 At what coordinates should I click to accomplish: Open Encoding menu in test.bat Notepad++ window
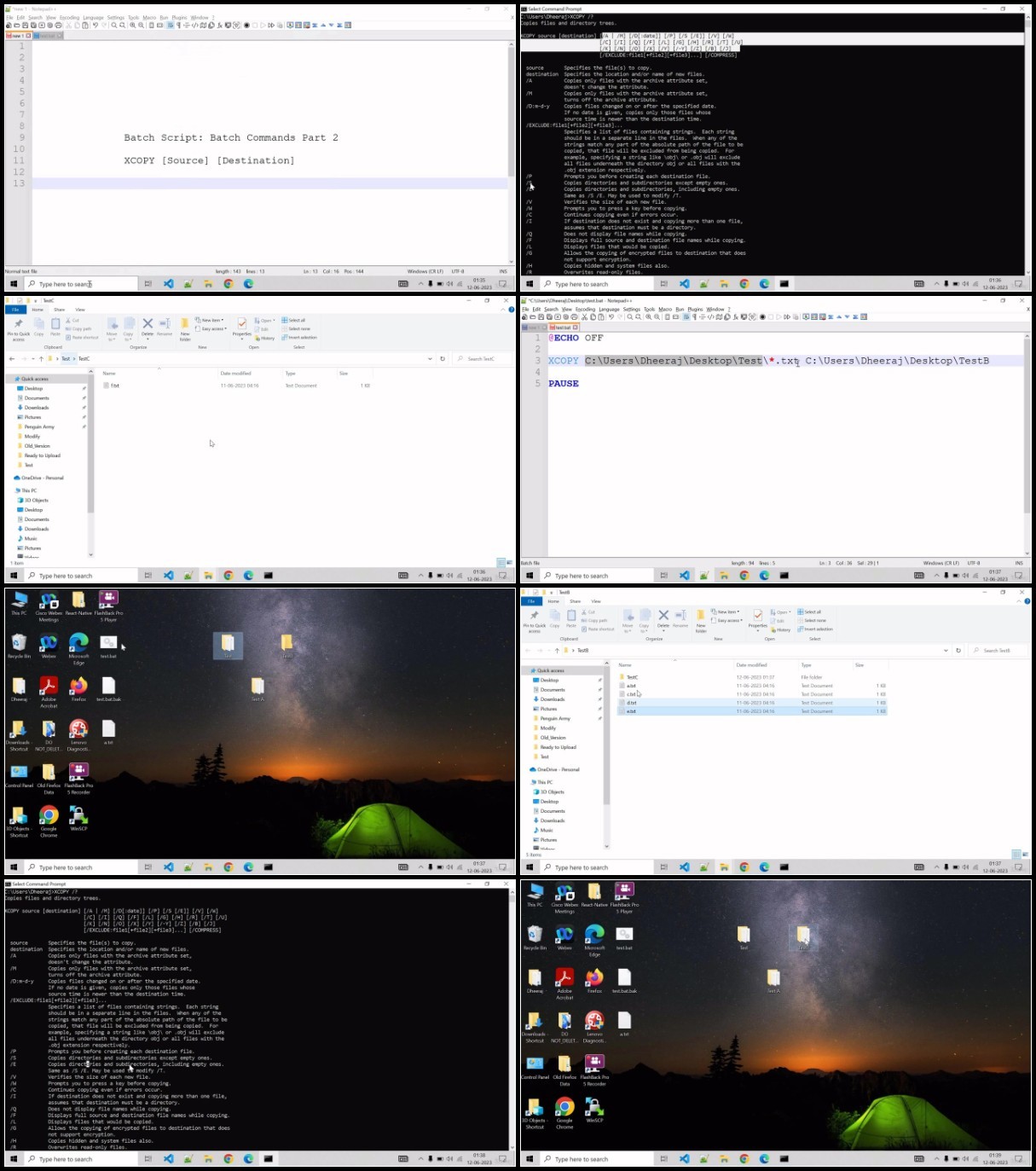[585, 309]
